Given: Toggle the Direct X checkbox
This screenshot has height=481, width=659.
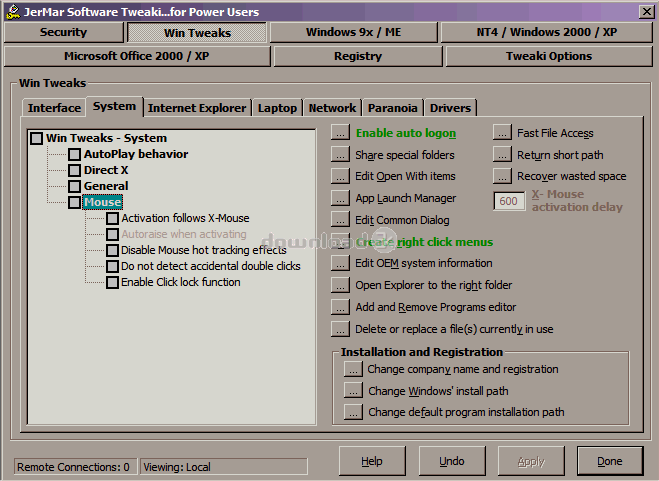Looking at the screenshot, I should [x=74, y=170].
